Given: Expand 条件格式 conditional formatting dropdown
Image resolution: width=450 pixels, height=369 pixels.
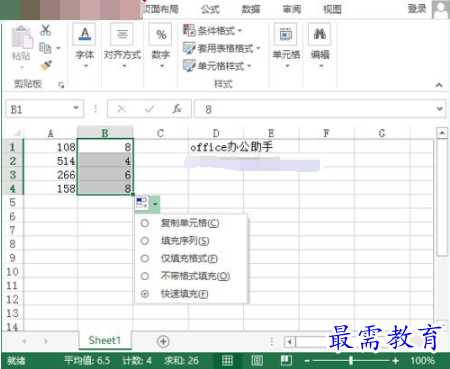Looking at the screenshot, I should click(240, 31).
